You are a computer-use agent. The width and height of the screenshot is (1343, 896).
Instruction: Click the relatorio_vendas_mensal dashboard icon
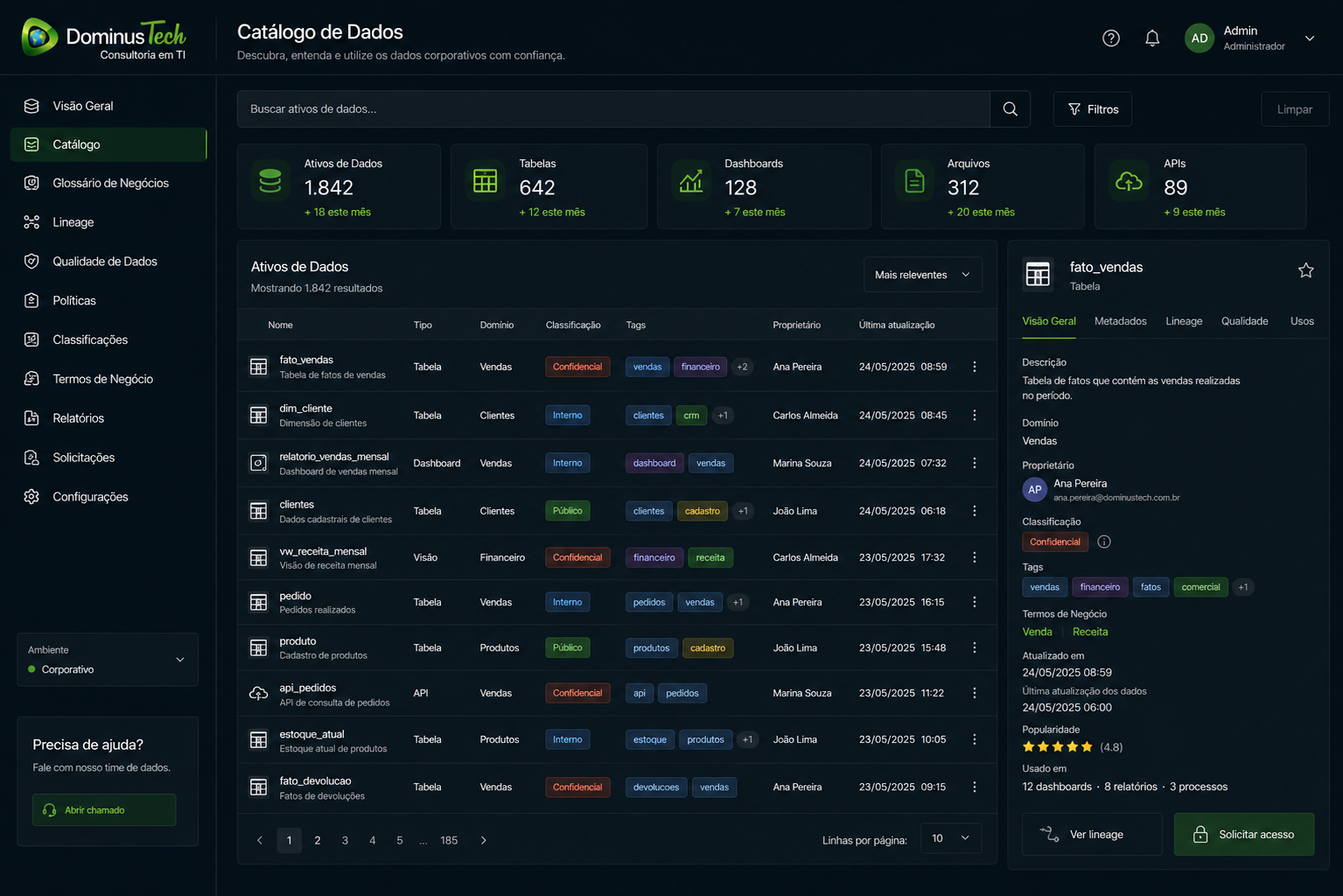258,463
